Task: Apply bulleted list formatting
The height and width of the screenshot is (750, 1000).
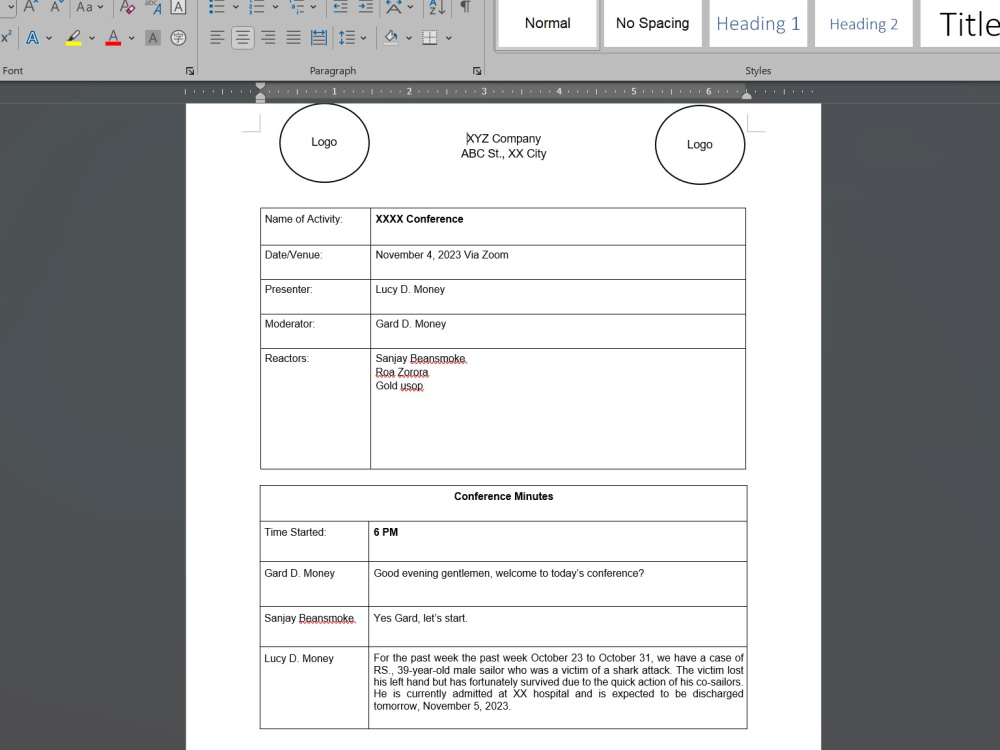Action: point(217,7)
